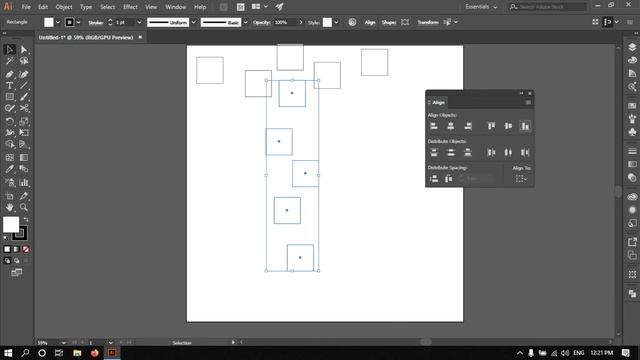Click the Transform link in control bar
This screenshot has width=640, height=360.
tap(428, 22)
